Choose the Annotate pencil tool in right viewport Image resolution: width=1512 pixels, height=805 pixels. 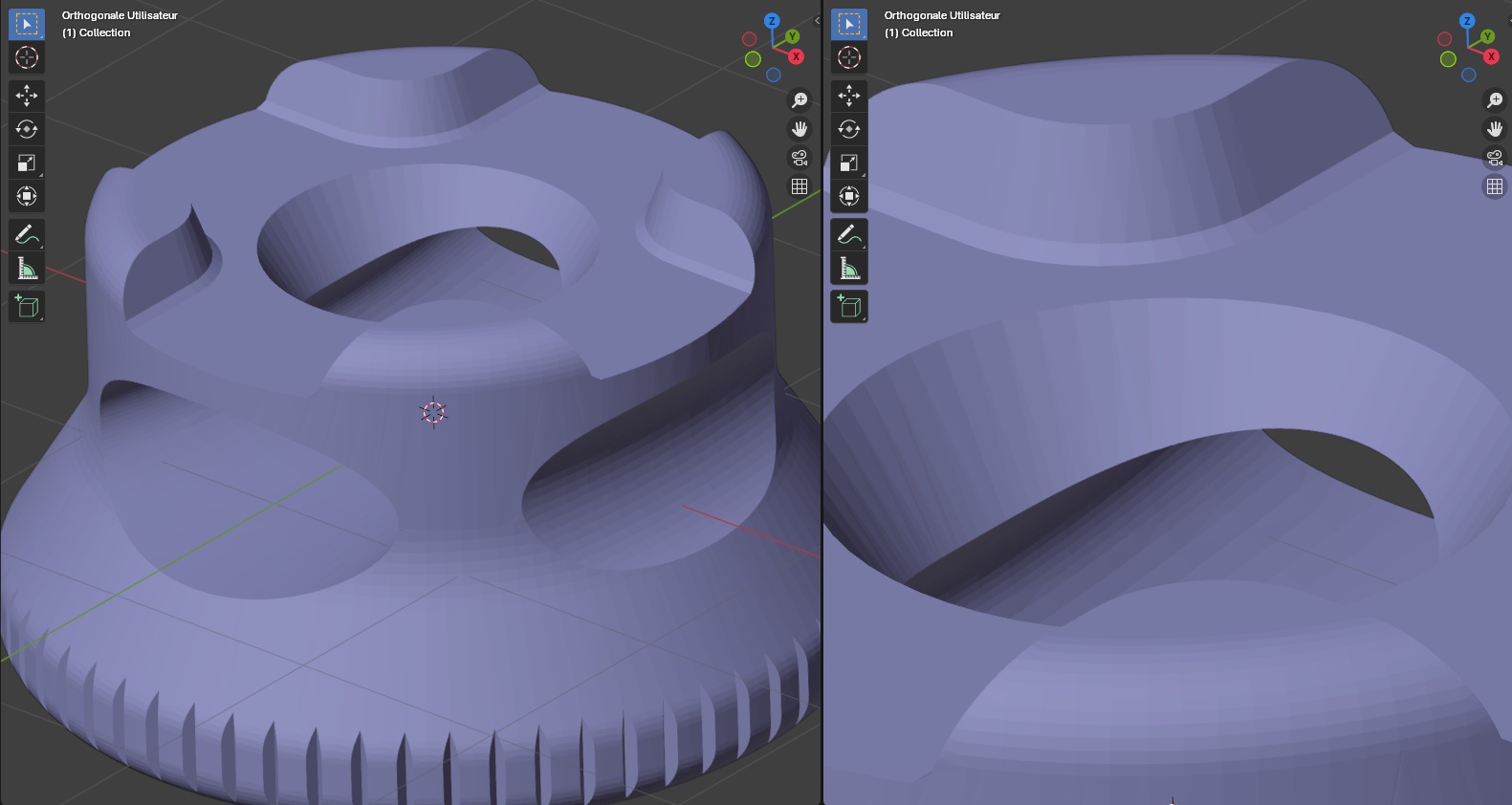[x=849, y=235]
